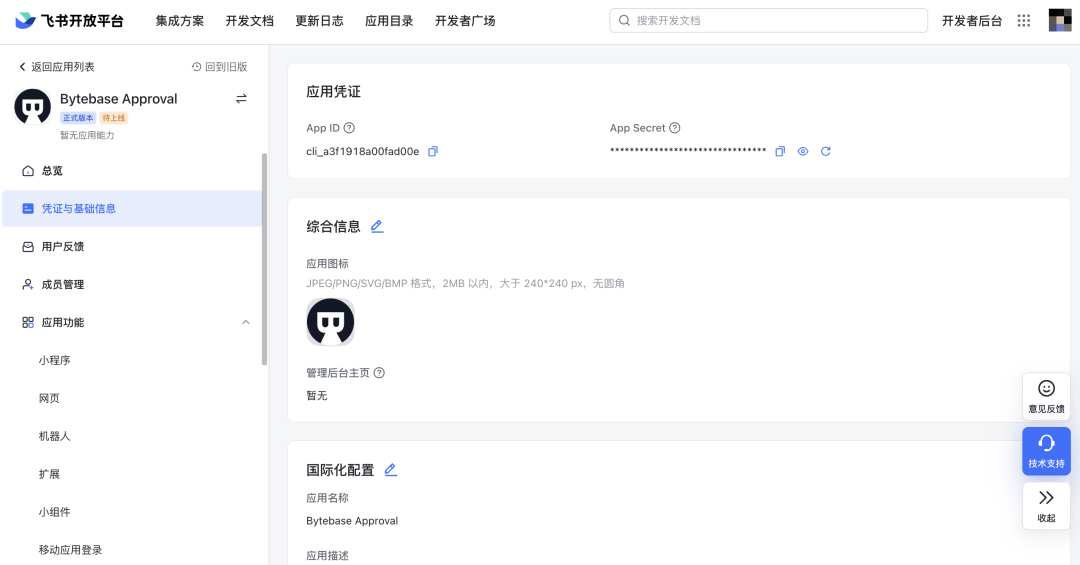Click the envelope icon beside 用户反馈
The width and height of the screenshot is (1080, 565).
28,247
